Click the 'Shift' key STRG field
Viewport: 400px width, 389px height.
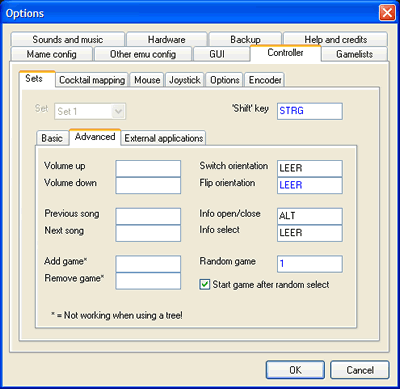pos(310,111)
